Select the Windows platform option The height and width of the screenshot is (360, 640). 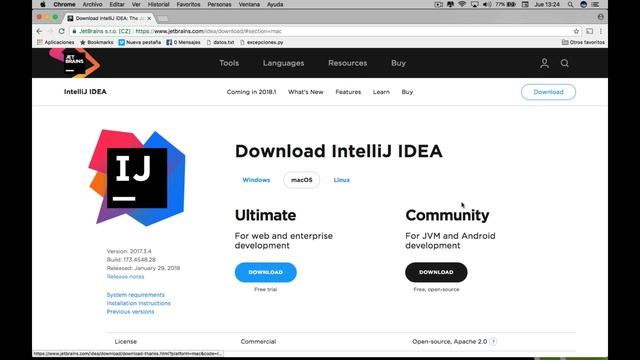point(256,180)
